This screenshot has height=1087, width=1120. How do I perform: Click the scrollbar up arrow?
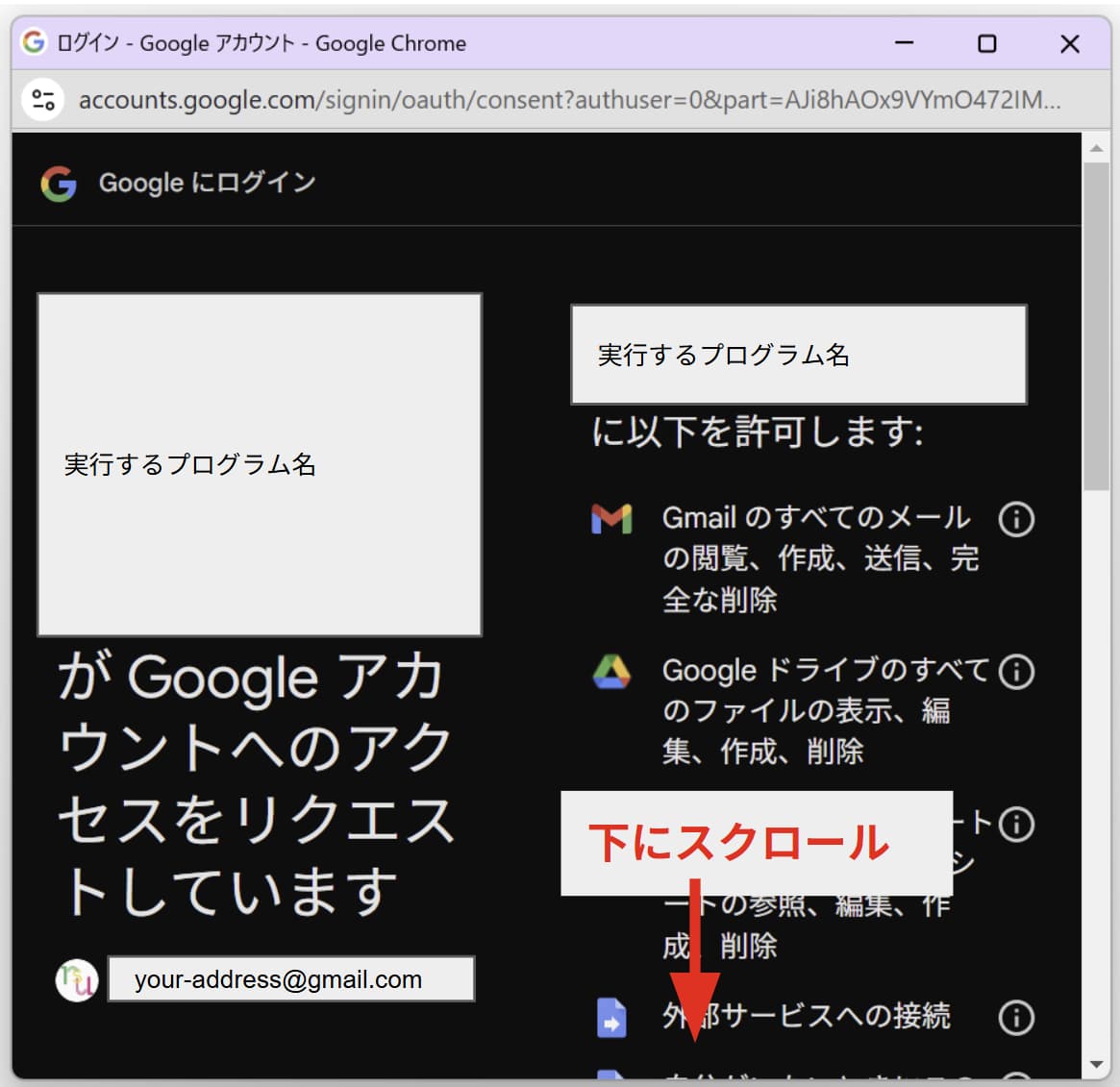1096,149
